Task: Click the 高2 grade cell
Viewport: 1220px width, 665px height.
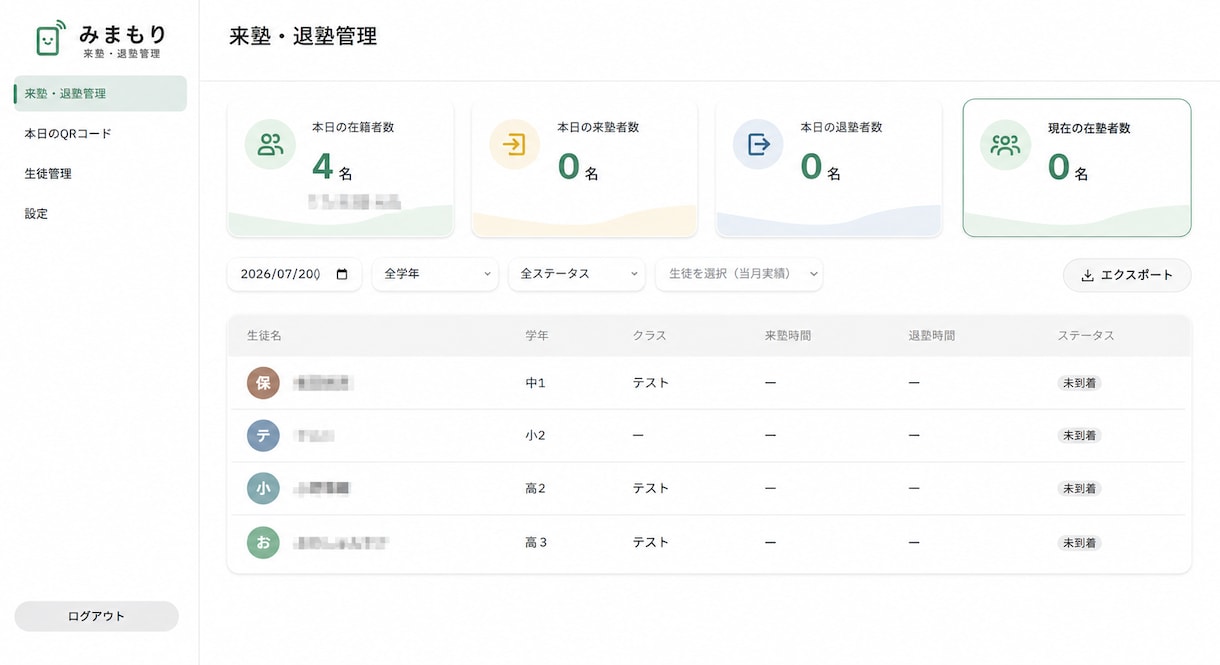Action: (x=536, y=488)
